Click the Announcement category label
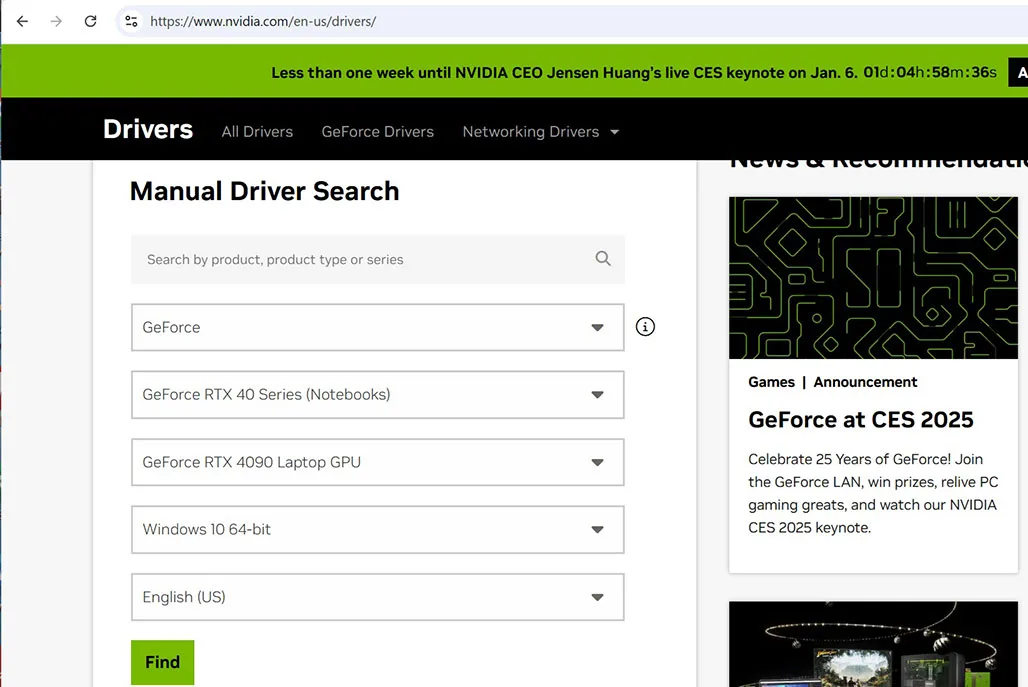This screenshot has width=1028, height=687. 865,382
